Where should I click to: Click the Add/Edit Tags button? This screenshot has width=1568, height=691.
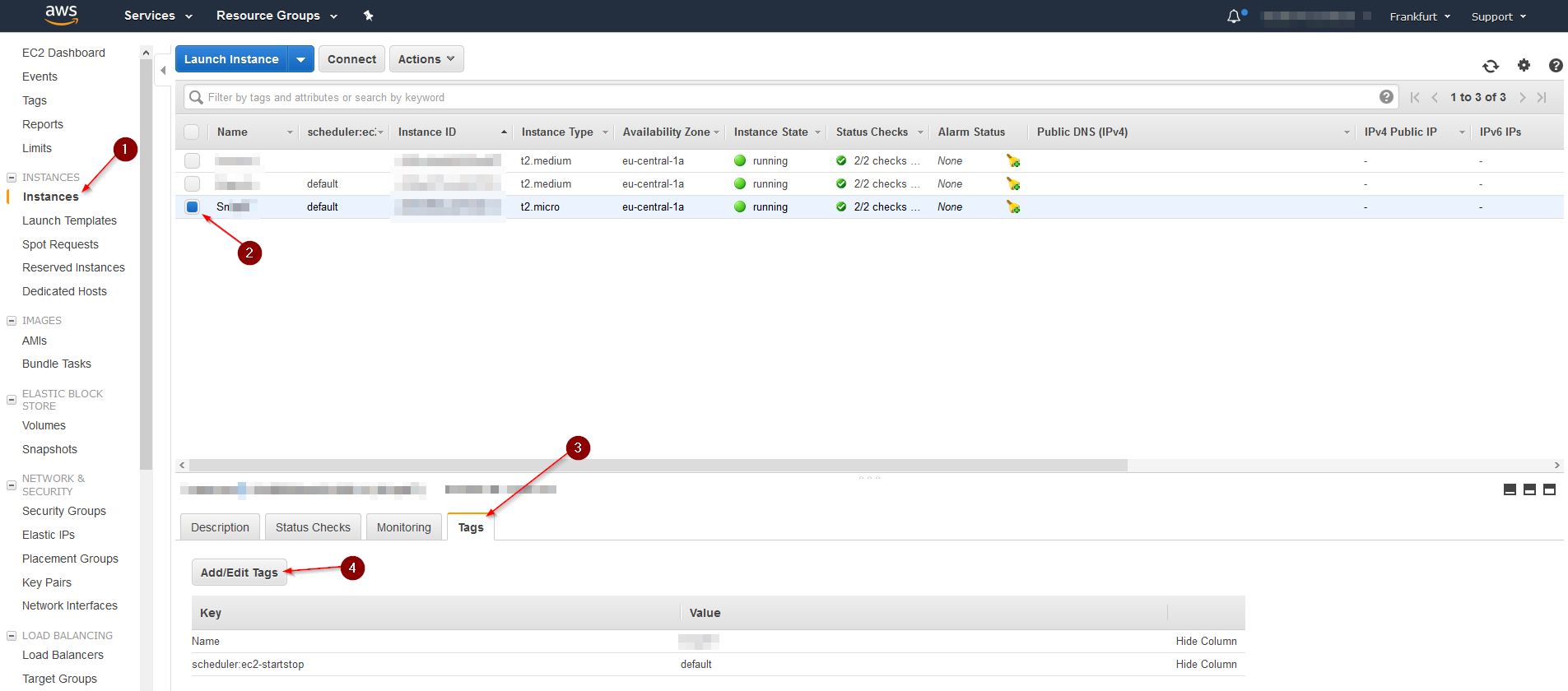pyautogui.click(x=240, y=573)
